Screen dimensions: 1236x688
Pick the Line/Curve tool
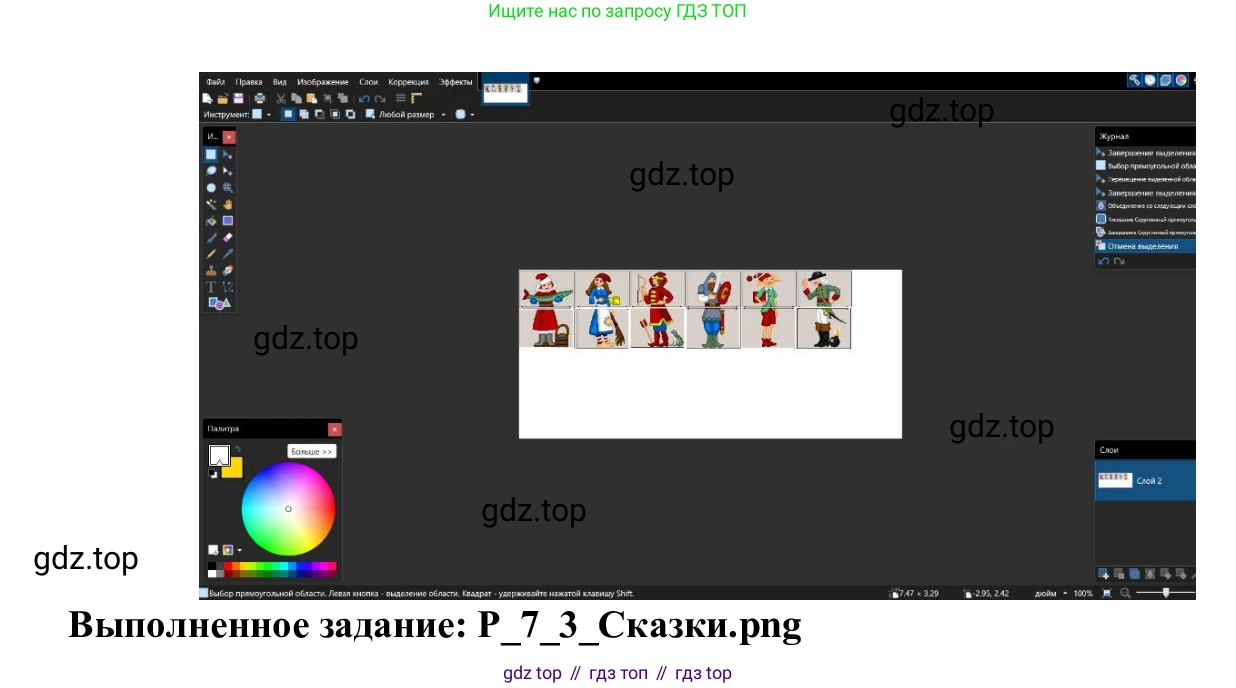(x=228, y=287)
